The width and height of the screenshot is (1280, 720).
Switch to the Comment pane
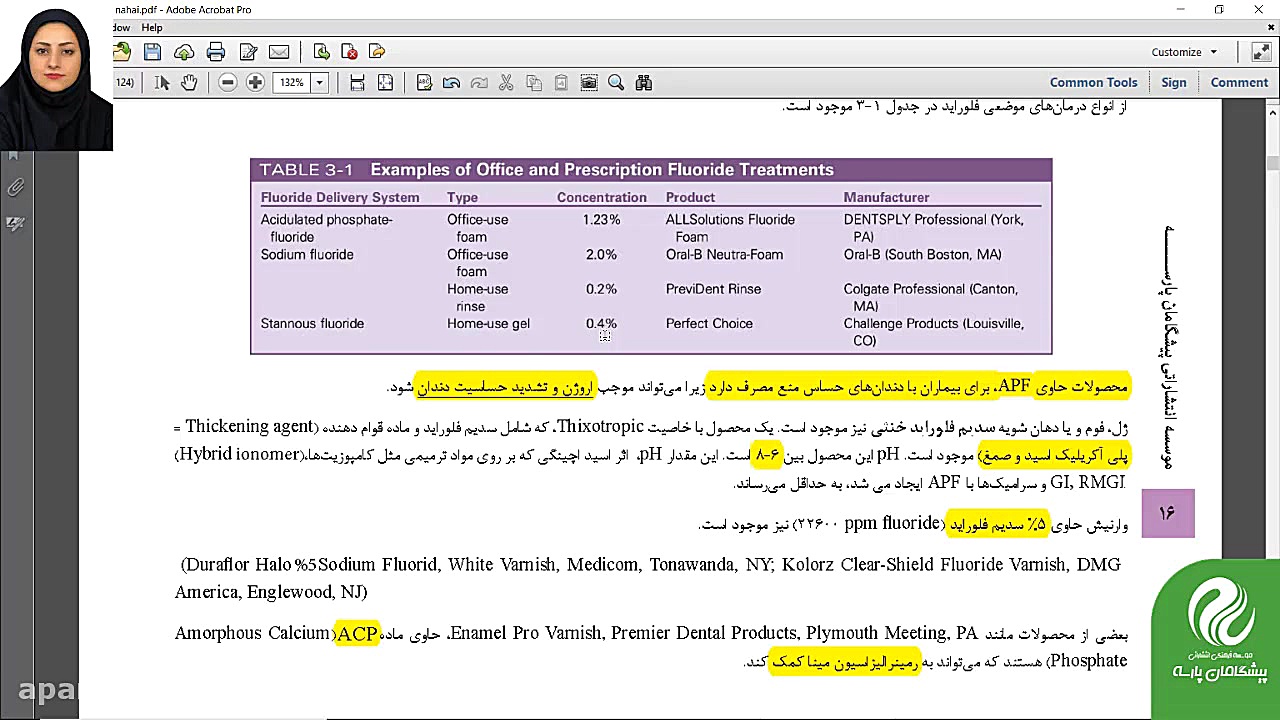tap(1239, 82)
